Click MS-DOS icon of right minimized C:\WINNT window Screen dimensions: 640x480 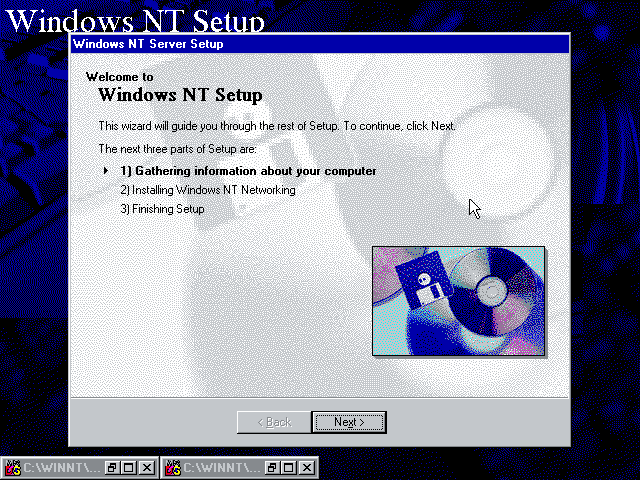[173, 468]
